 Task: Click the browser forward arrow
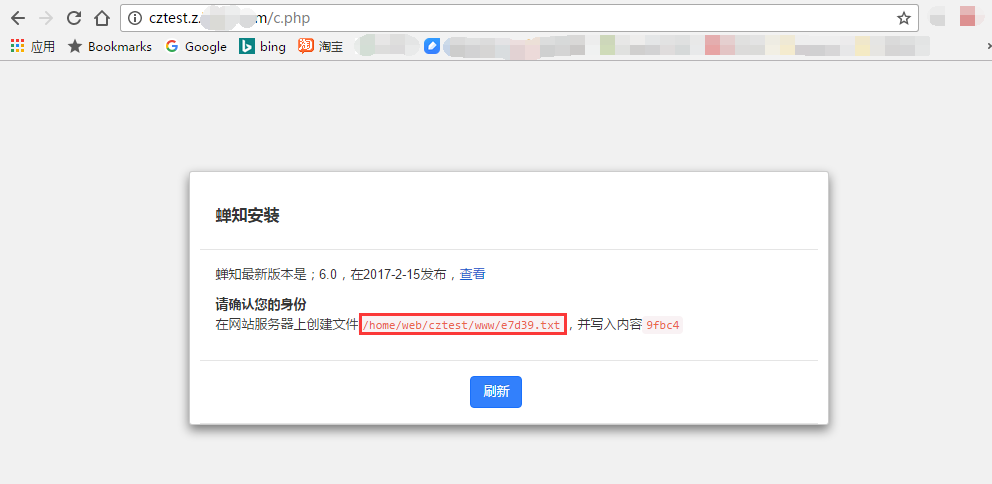click(x=46, y=18)
